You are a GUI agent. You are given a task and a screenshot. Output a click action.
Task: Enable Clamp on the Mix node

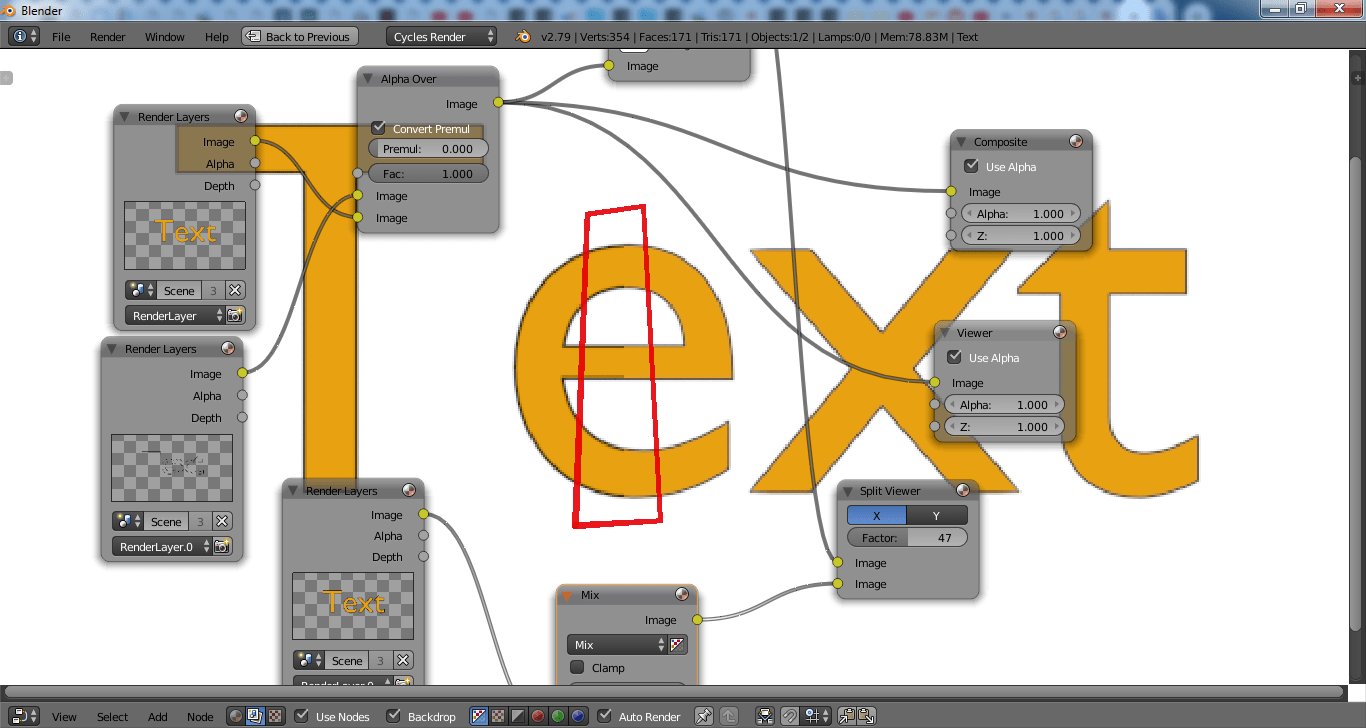(577, 667)
